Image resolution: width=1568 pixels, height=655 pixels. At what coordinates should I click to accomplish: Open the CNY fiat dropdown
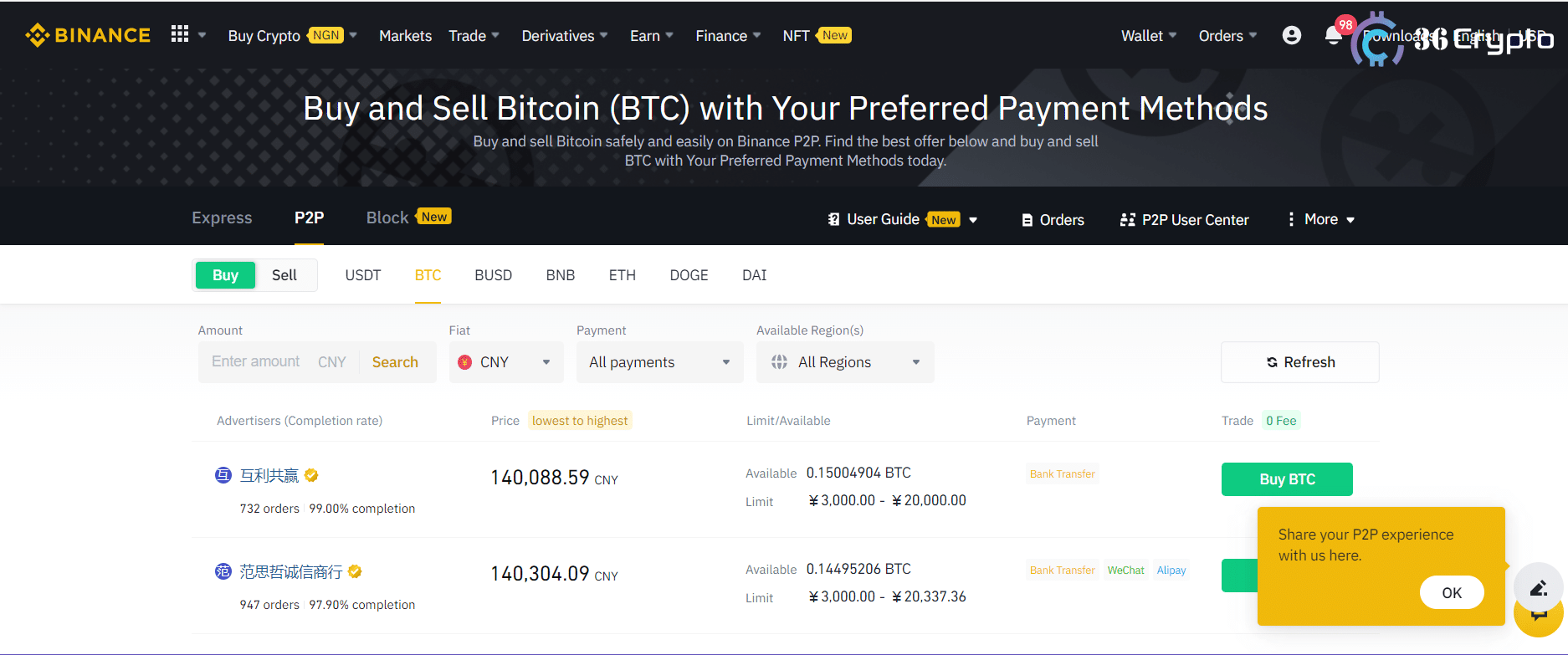click(x=505, y=362)
